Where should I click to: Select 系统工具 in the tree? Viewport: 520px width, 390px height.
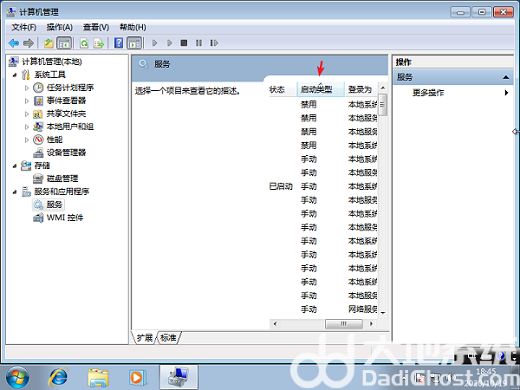click(x=50, y=74)
